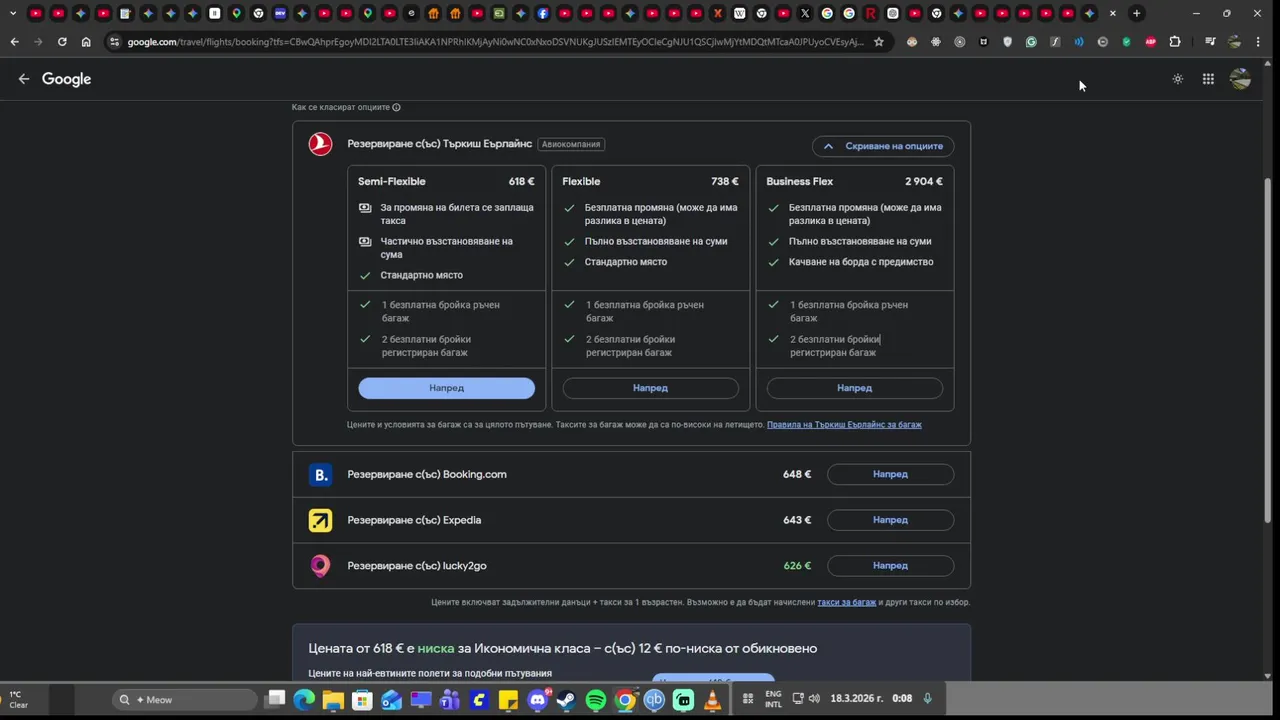Open the Google apps grid
Screen dimensions: 1280x720
point(1208,79)
